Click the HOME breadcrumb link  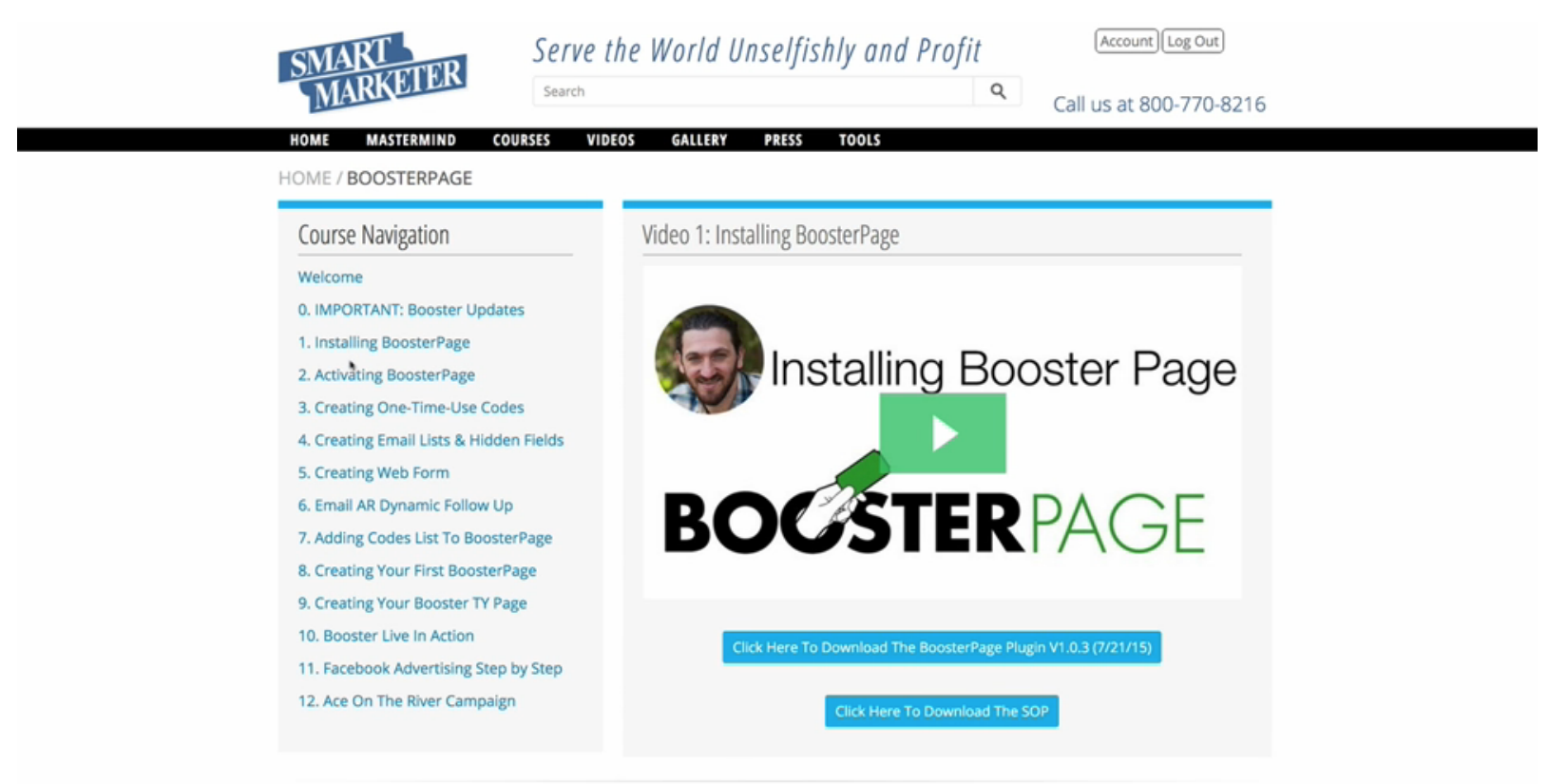coord(304,178)
